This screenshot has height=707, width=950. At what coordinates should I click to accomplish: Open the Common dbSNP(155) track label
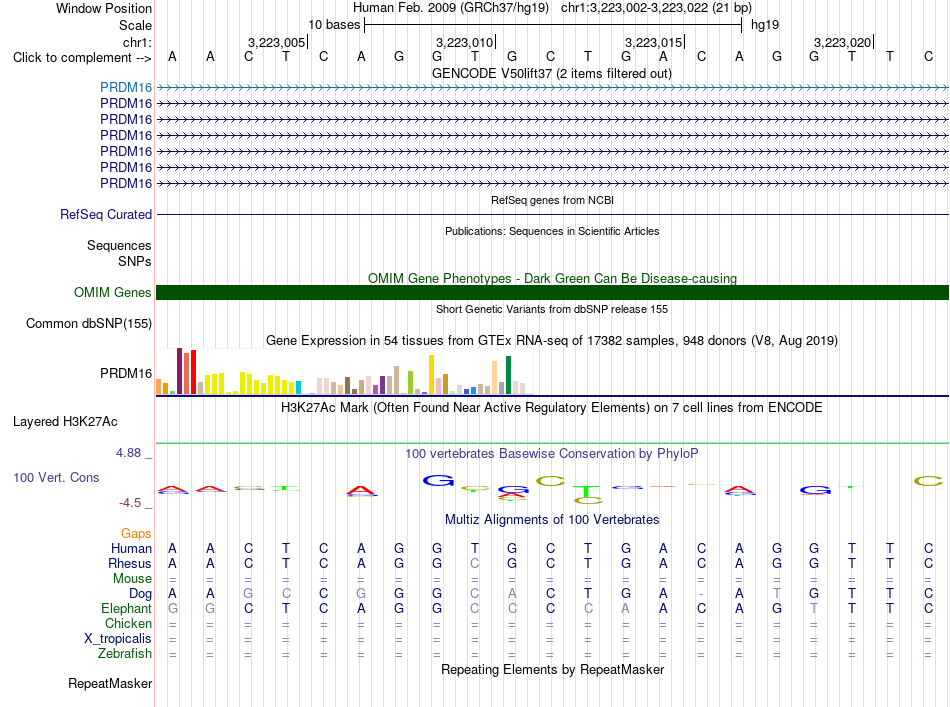click(89, 324)
